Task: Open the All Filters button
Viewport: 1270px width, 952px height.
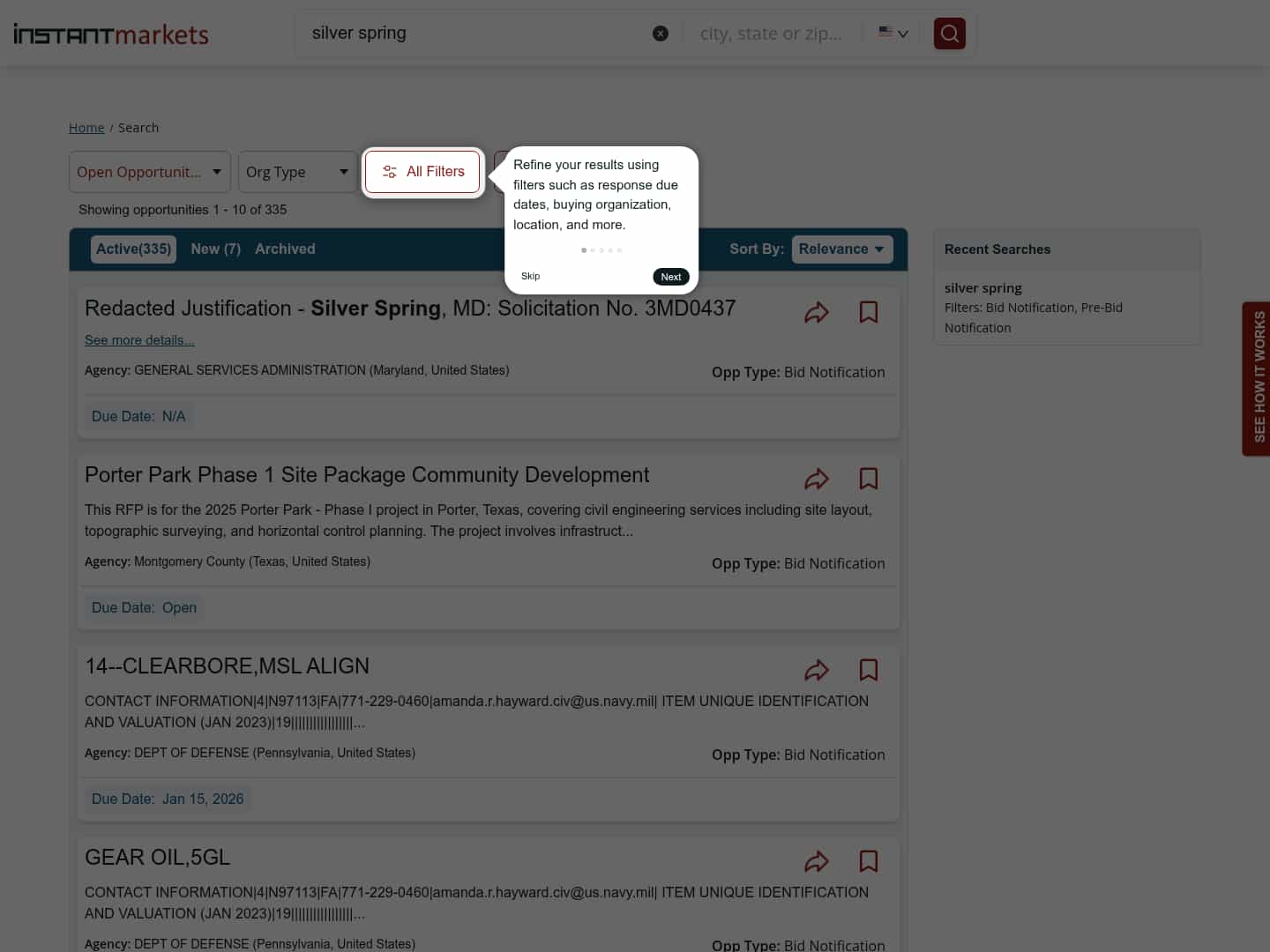Action: 423,172
